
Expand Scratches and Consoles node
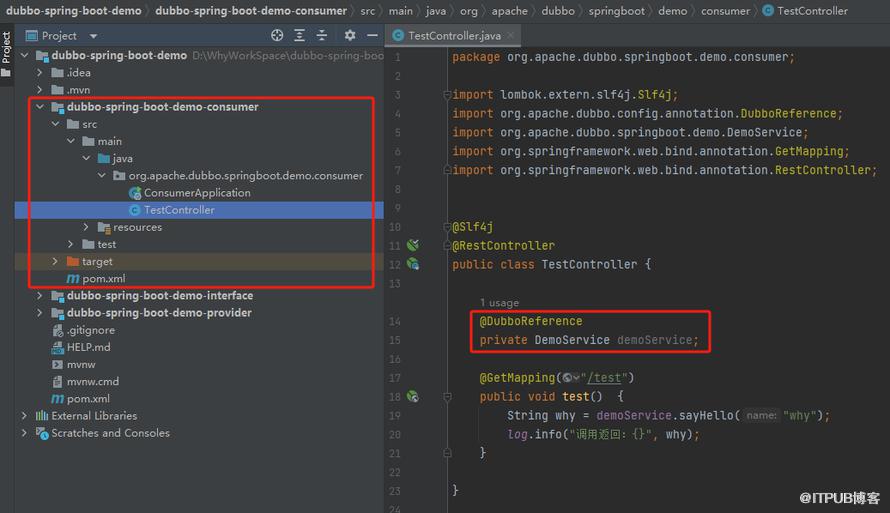(24, 432)
